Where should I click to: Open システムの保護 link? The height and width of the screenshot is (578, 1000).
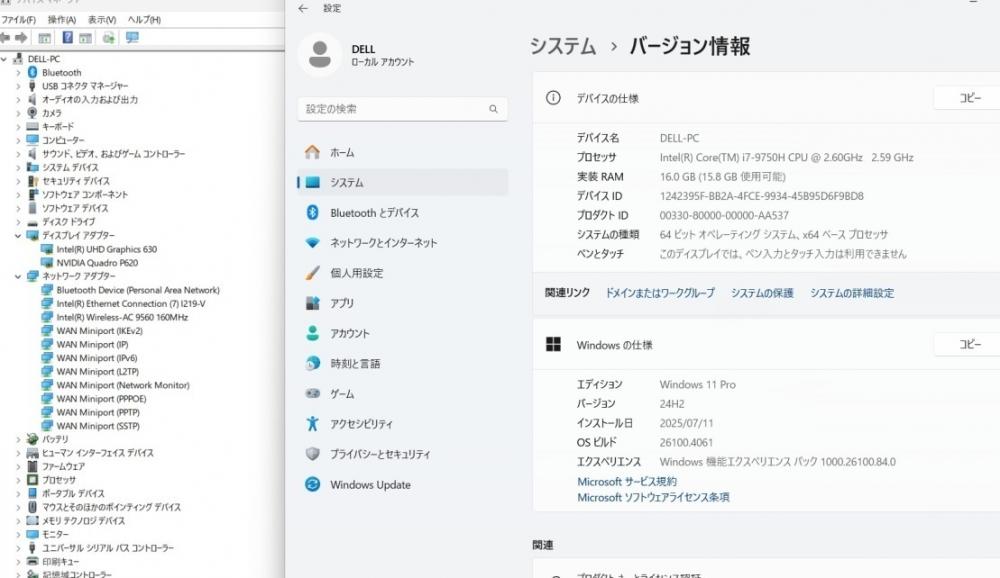(x=761, y=293)
